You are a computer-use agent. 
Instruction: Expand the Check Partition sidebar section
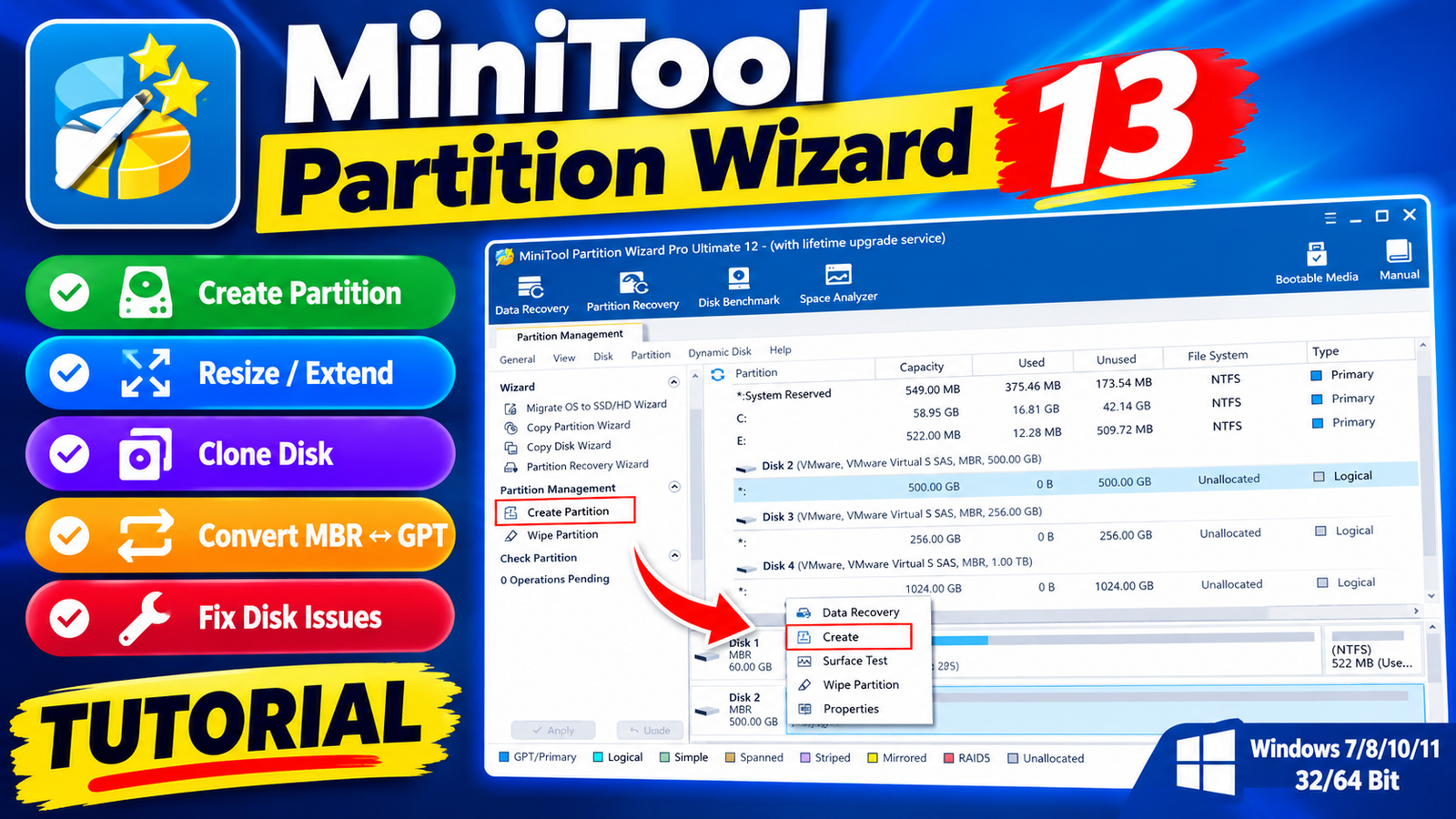tap(674, 554)
